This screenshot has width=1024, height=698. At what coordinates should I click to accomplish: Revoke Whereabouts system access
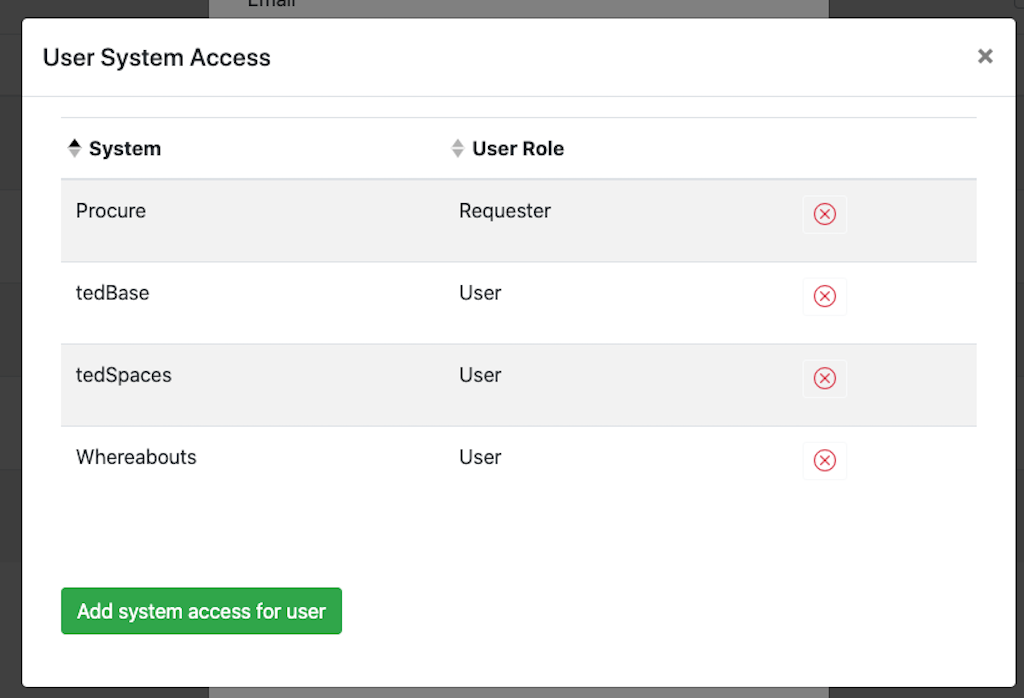[824, 460]
